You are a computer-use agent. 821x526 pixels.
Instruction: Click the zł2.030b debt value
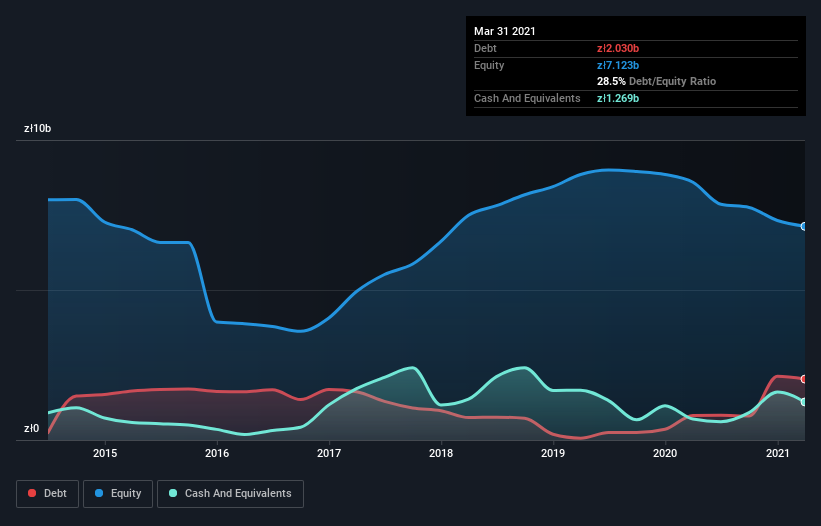tap(618, 48)
